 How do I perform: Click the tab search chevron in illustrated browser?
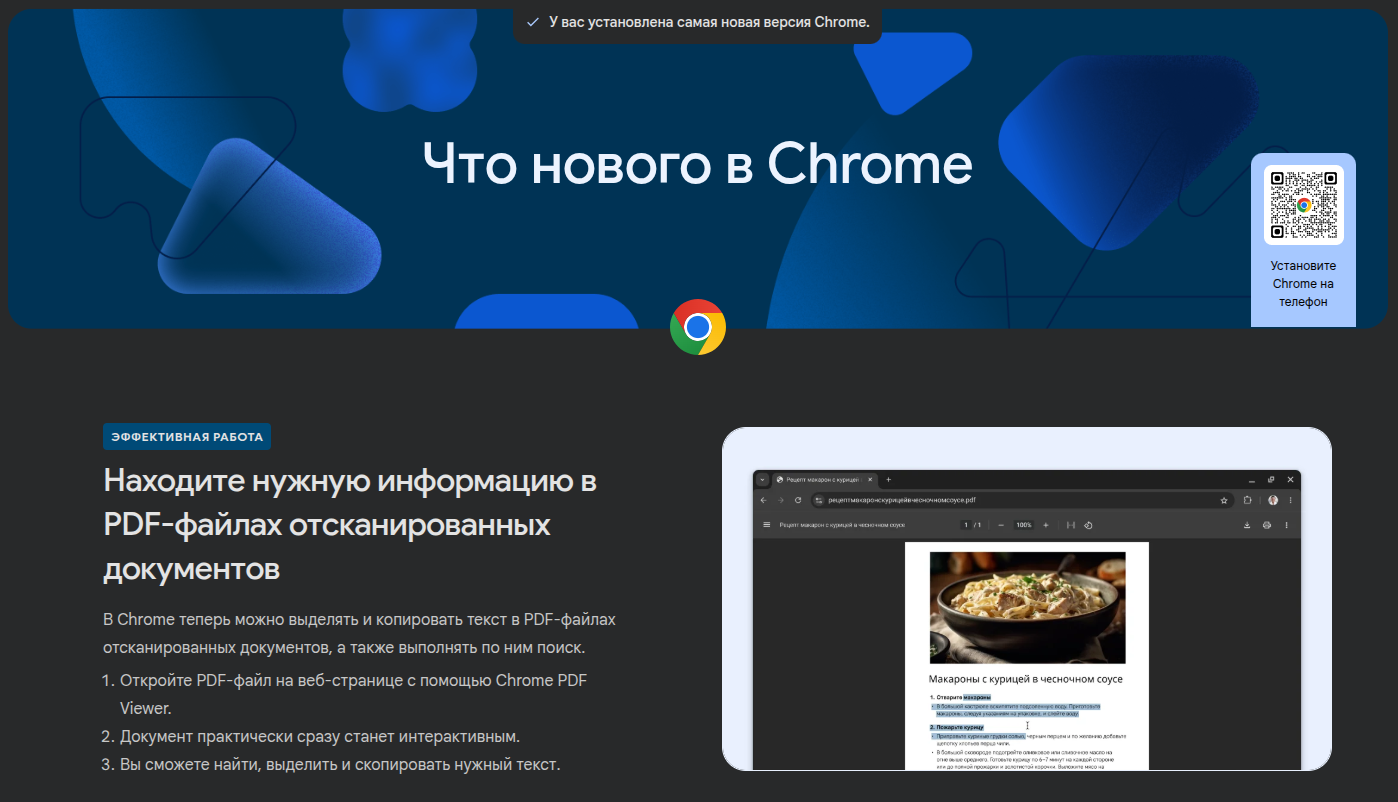761,480
